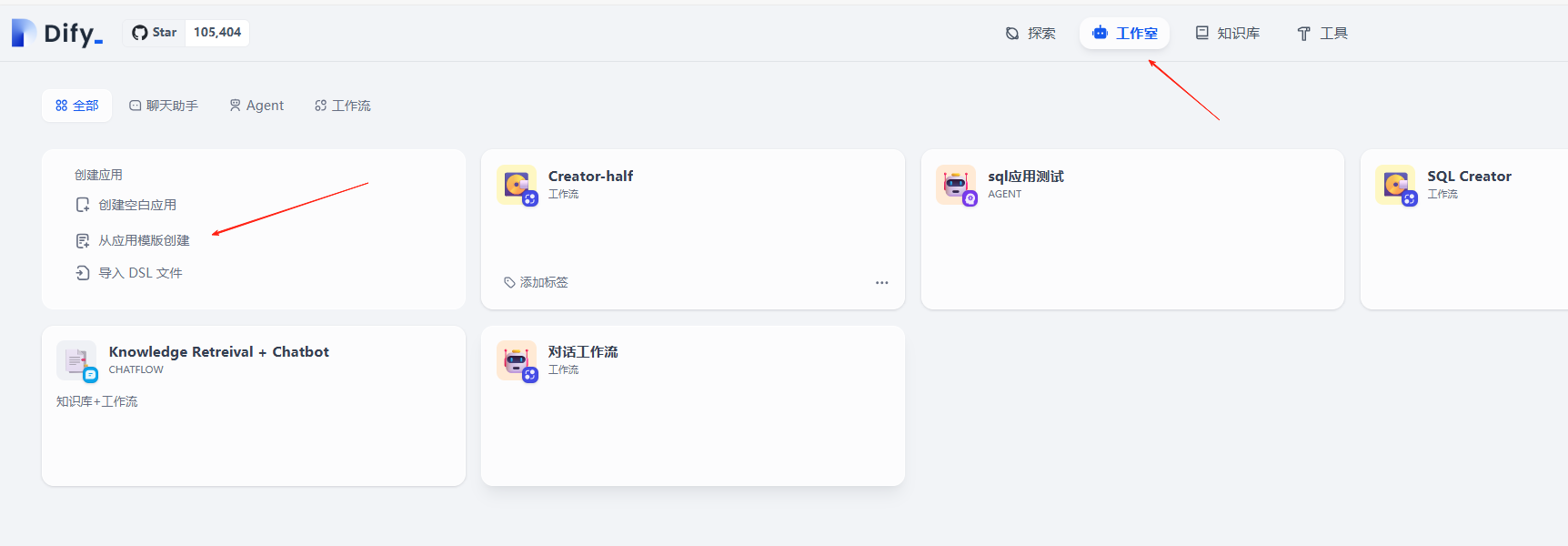The image size is (1568, 546).
Task: Switch to the 聊天助手 filter tab
Action: 164,105
